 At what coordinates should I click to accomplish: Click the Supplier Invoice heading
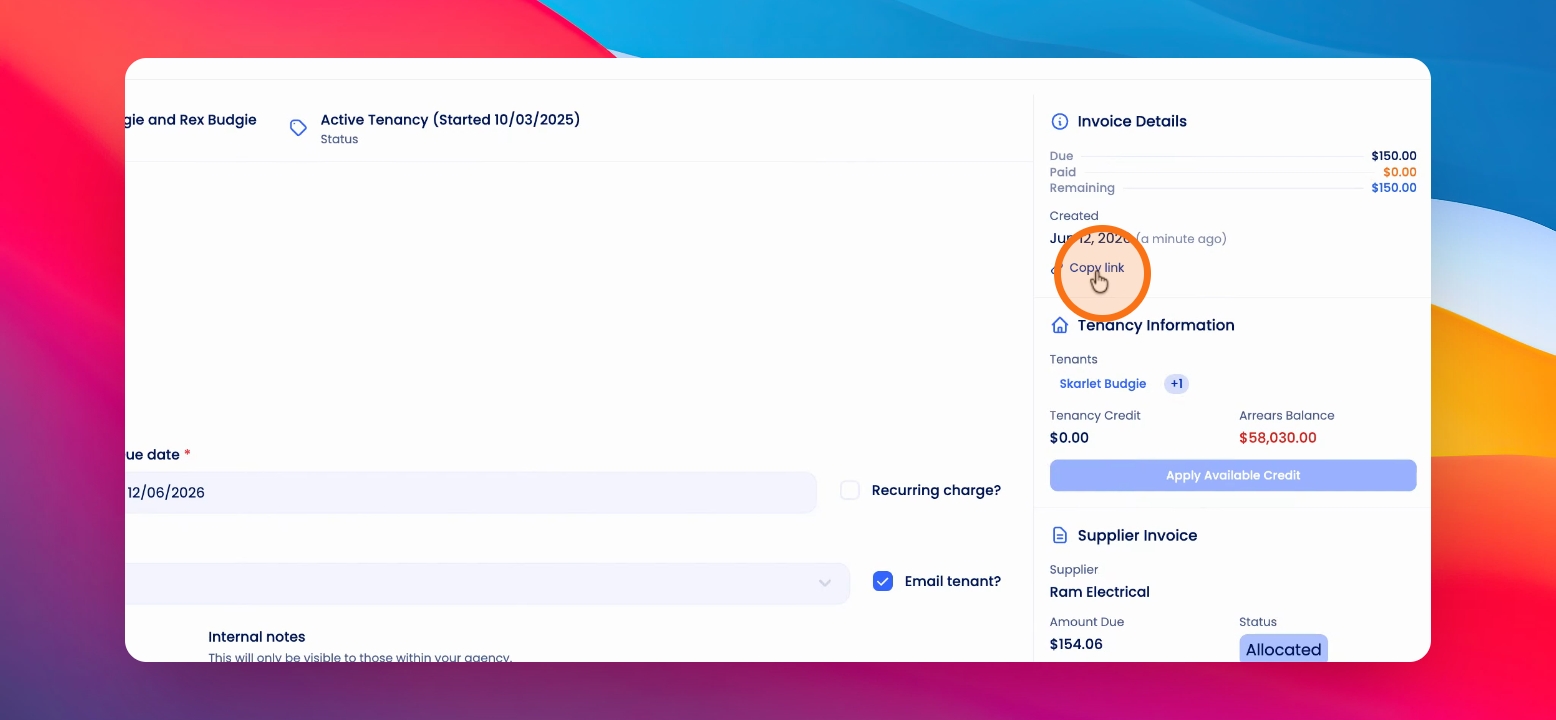coord(1137,535)
